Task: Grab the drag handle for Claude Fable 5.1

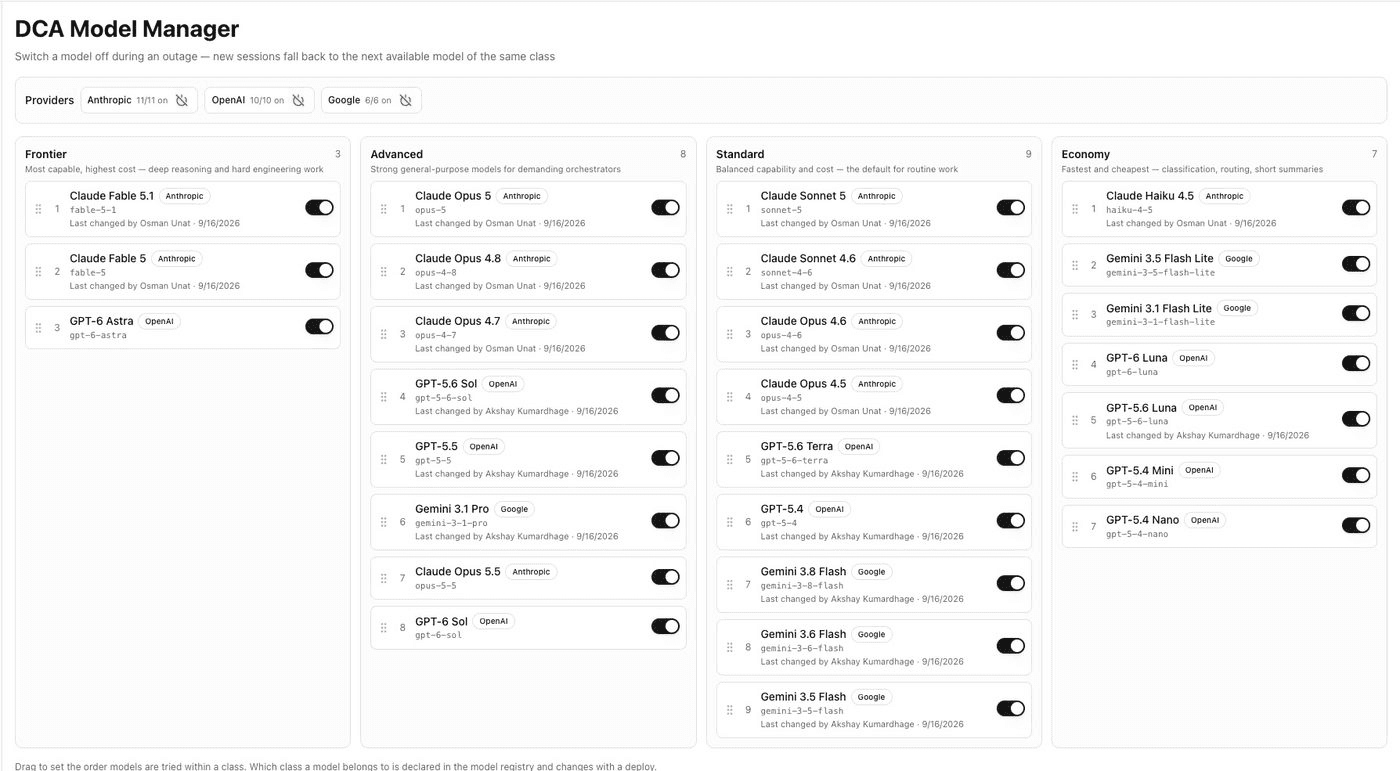Action: point(39,209)
